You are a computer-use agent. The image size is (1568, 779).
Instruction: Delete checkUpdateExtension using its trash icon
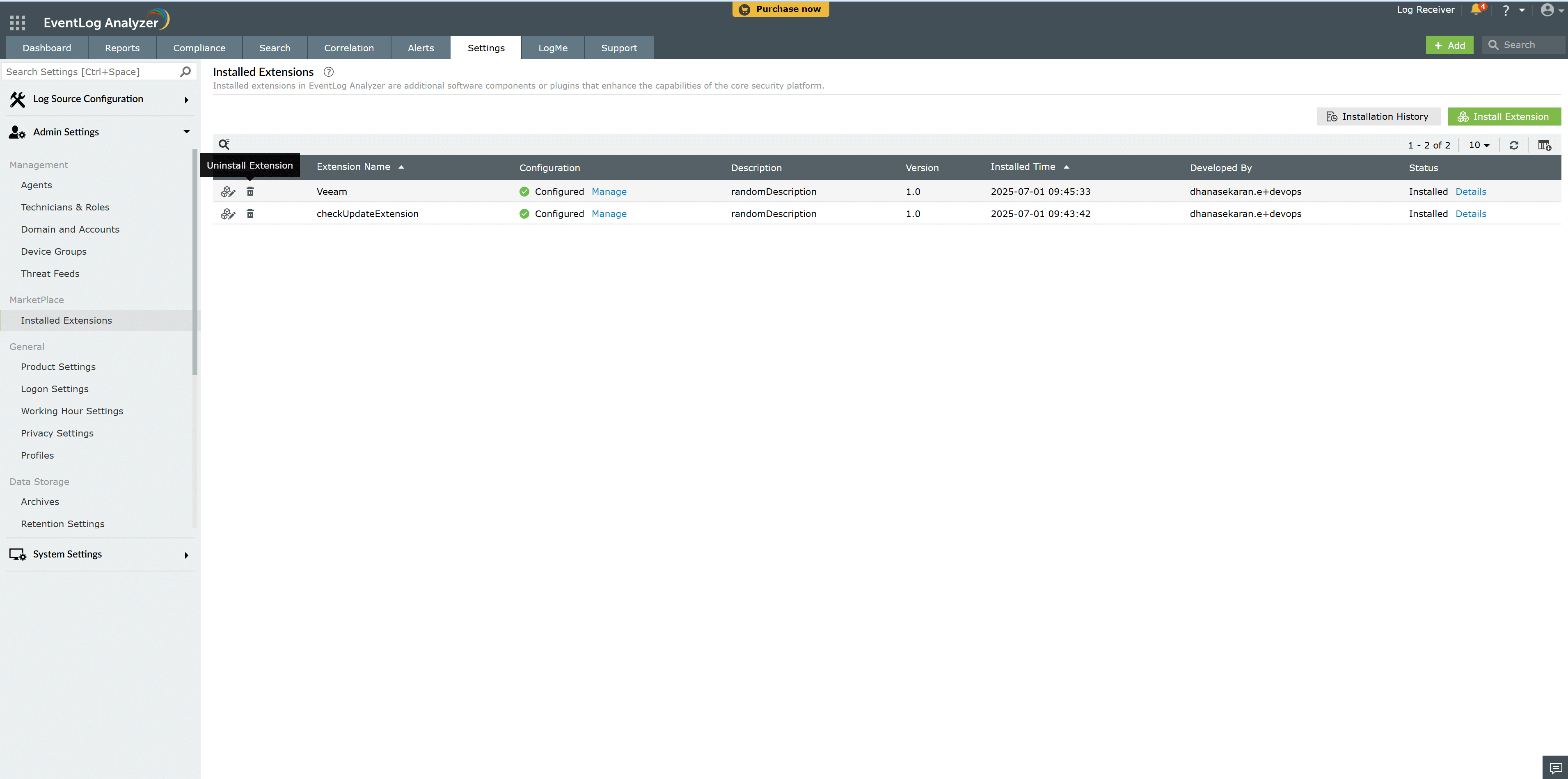(x=250, y=214)
